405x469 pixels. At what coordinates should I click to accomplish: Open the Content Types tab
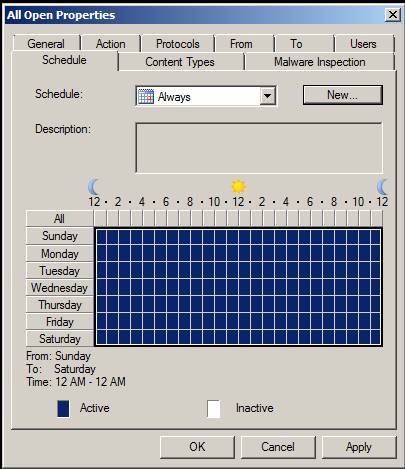tap(180, 62)
